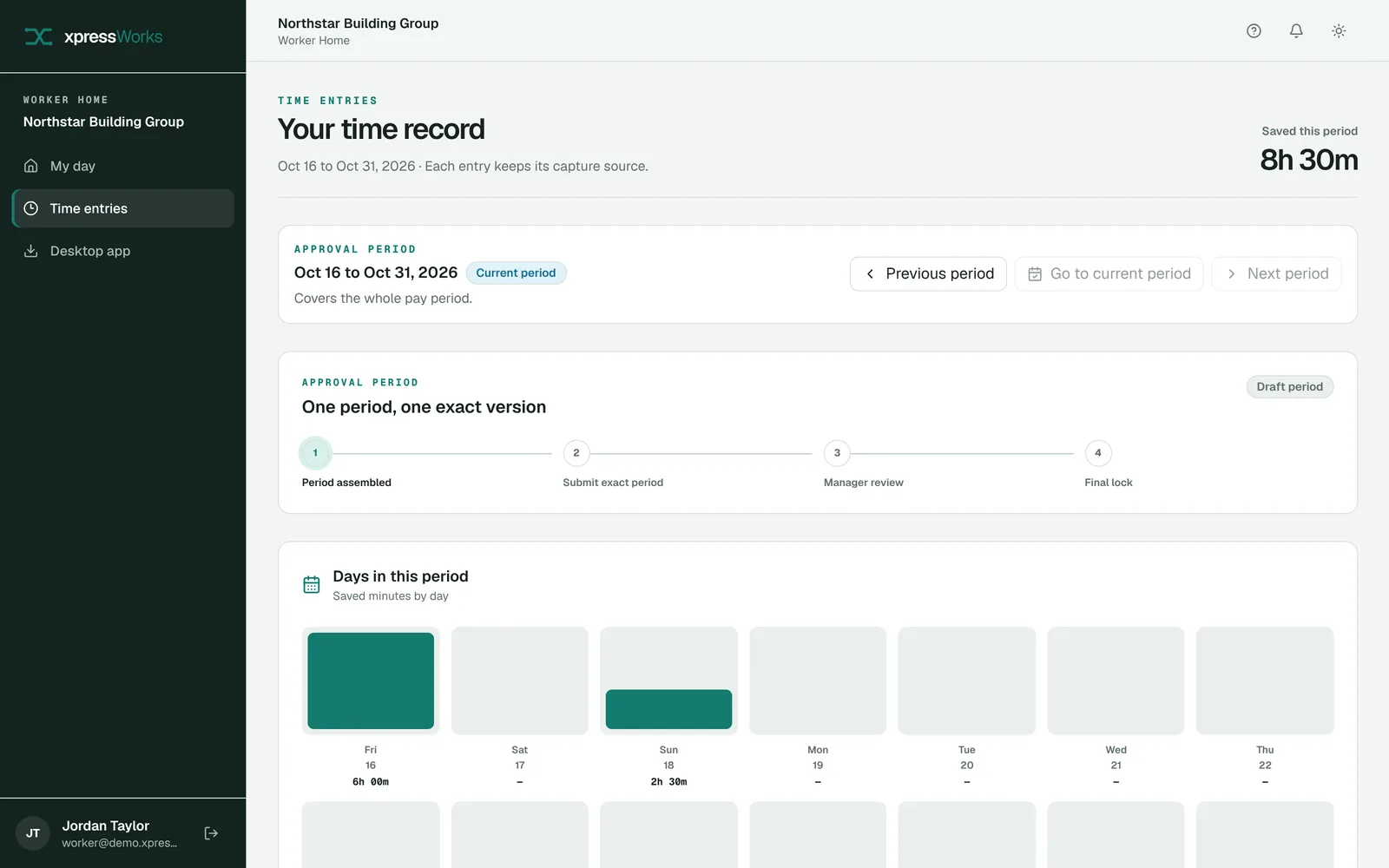The height and width of the screenshot is (868, 1389).
Task: Open the Sun 18 day bar
Action: coord(668,709)
